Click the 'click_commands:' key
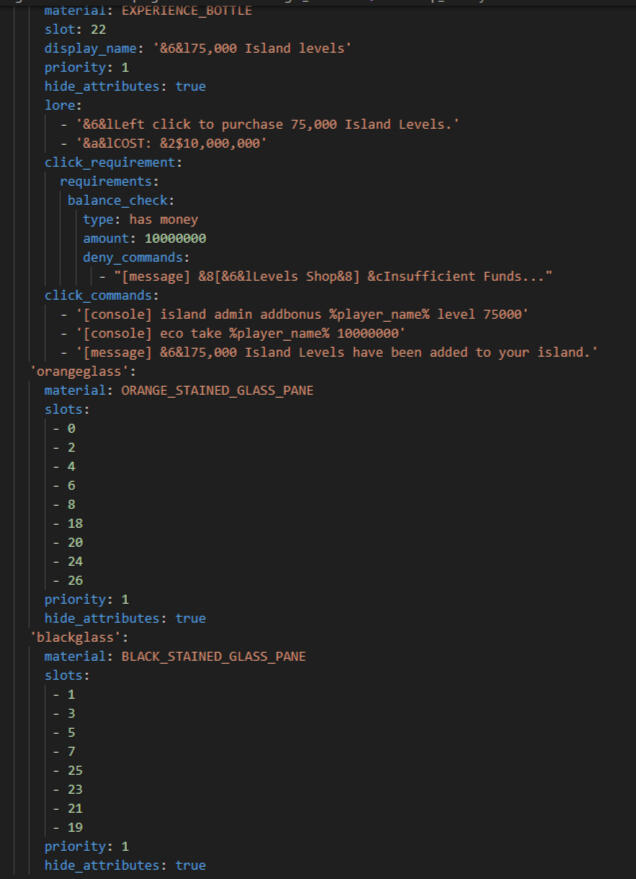Screen dimensions: 636x879 tap(101, 295)
